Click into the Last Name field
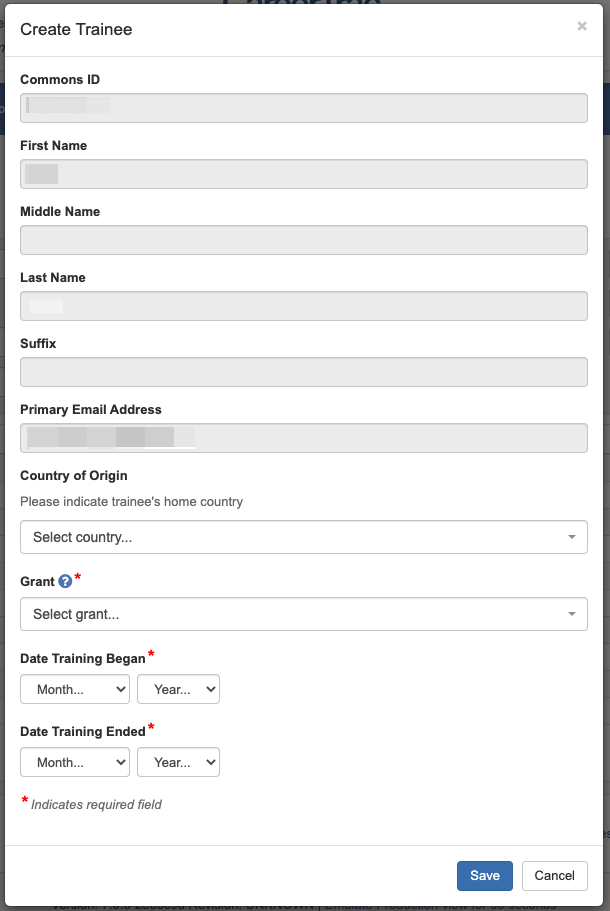The width and height of the screenshot is (610, 911). (x=303, y=306)
